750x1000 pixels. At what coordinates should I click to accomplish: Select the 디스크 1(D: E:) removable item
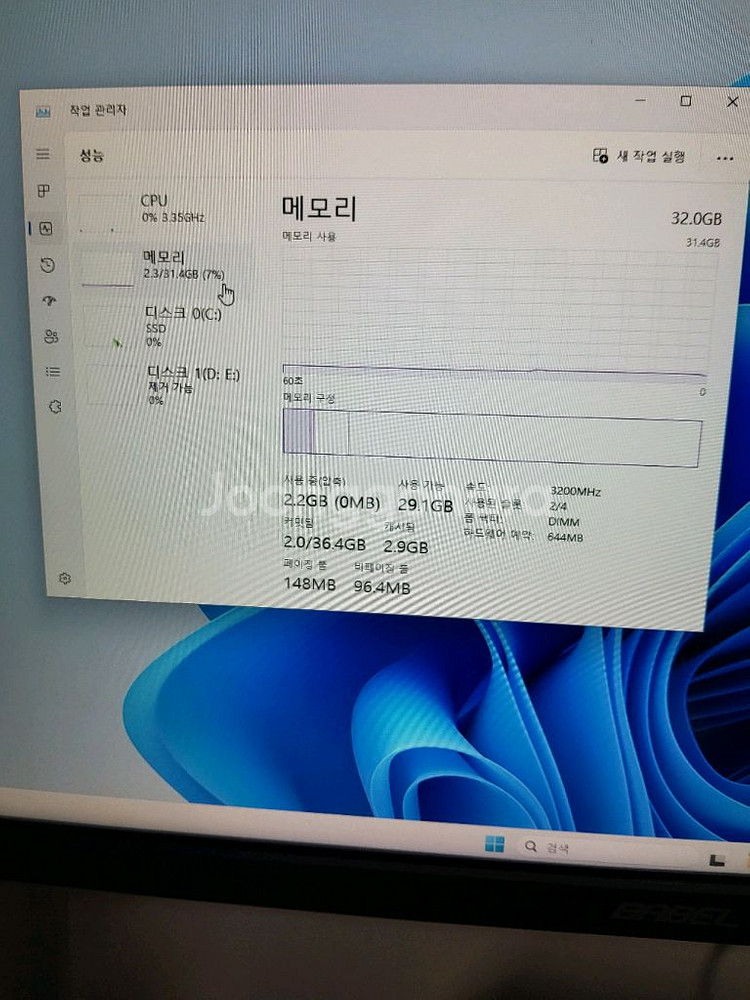pyautogui.click(x=169, y=385)
